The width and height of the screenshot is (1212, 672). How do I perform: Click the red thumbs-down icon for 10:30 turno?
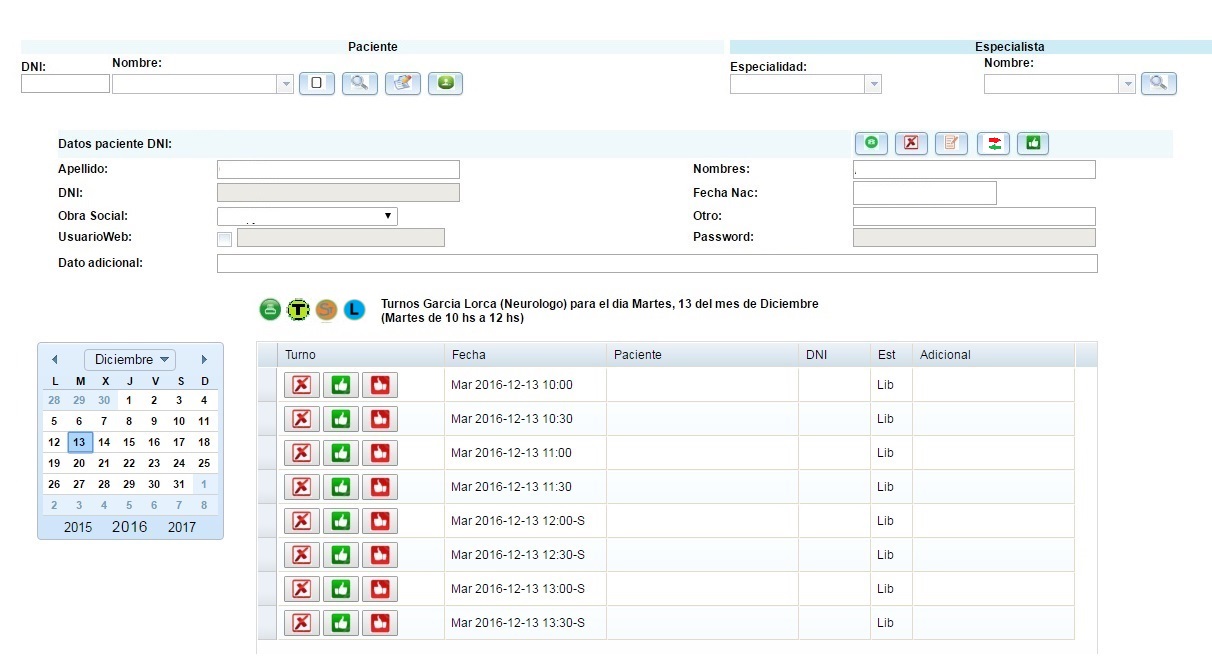tap(379, 419)
